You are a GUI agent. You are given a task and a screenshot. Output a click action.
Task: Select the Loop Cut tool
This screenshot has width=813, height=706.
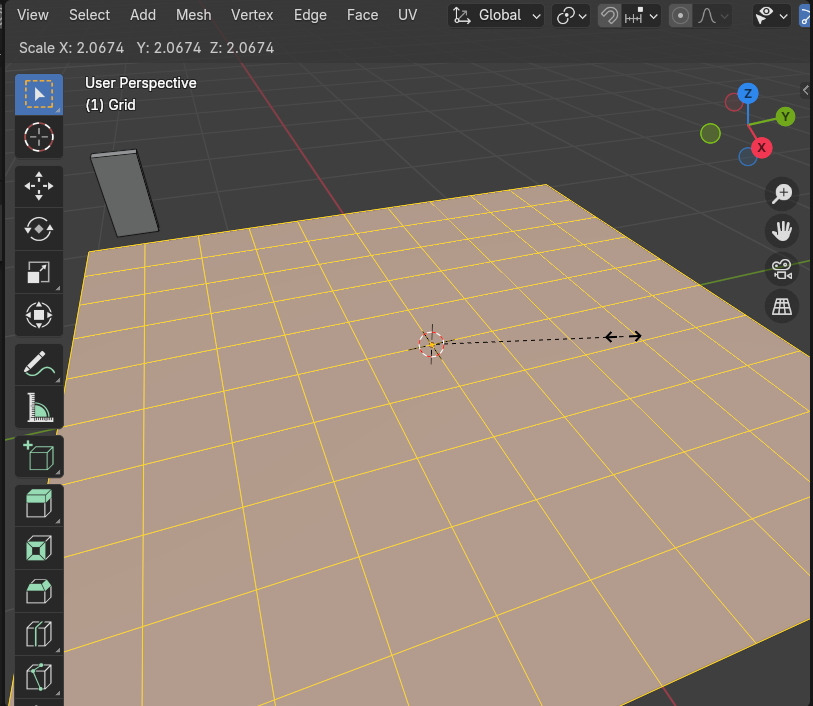[39, 634]
